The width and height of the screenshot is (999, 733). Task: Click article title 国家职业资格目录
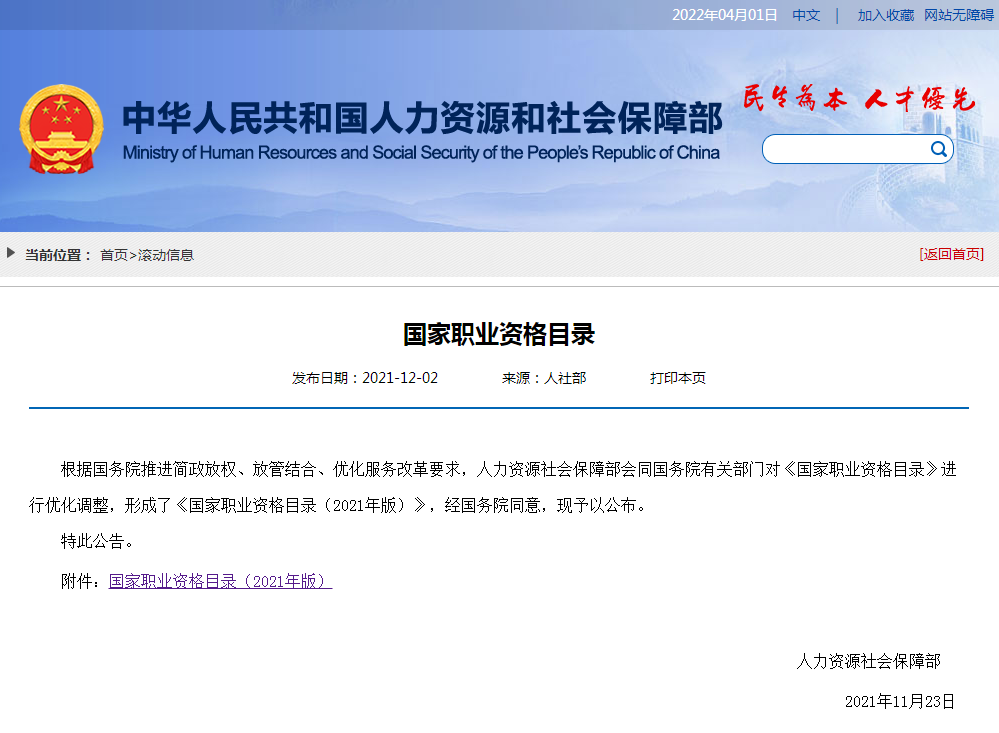point(499,334)
